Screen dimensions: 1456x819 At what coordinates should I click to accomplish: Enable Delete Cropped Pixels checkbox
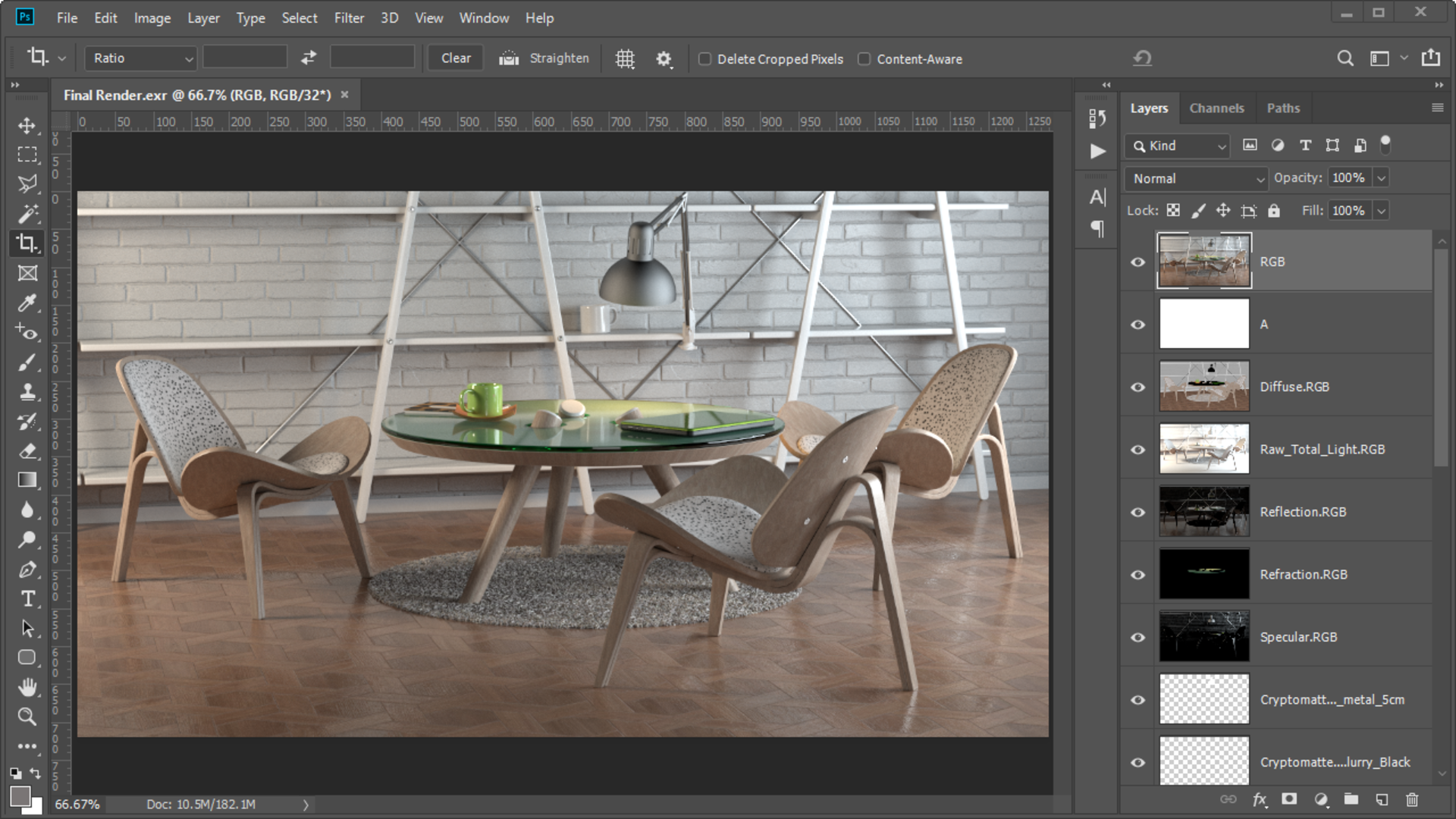(705, 59)
